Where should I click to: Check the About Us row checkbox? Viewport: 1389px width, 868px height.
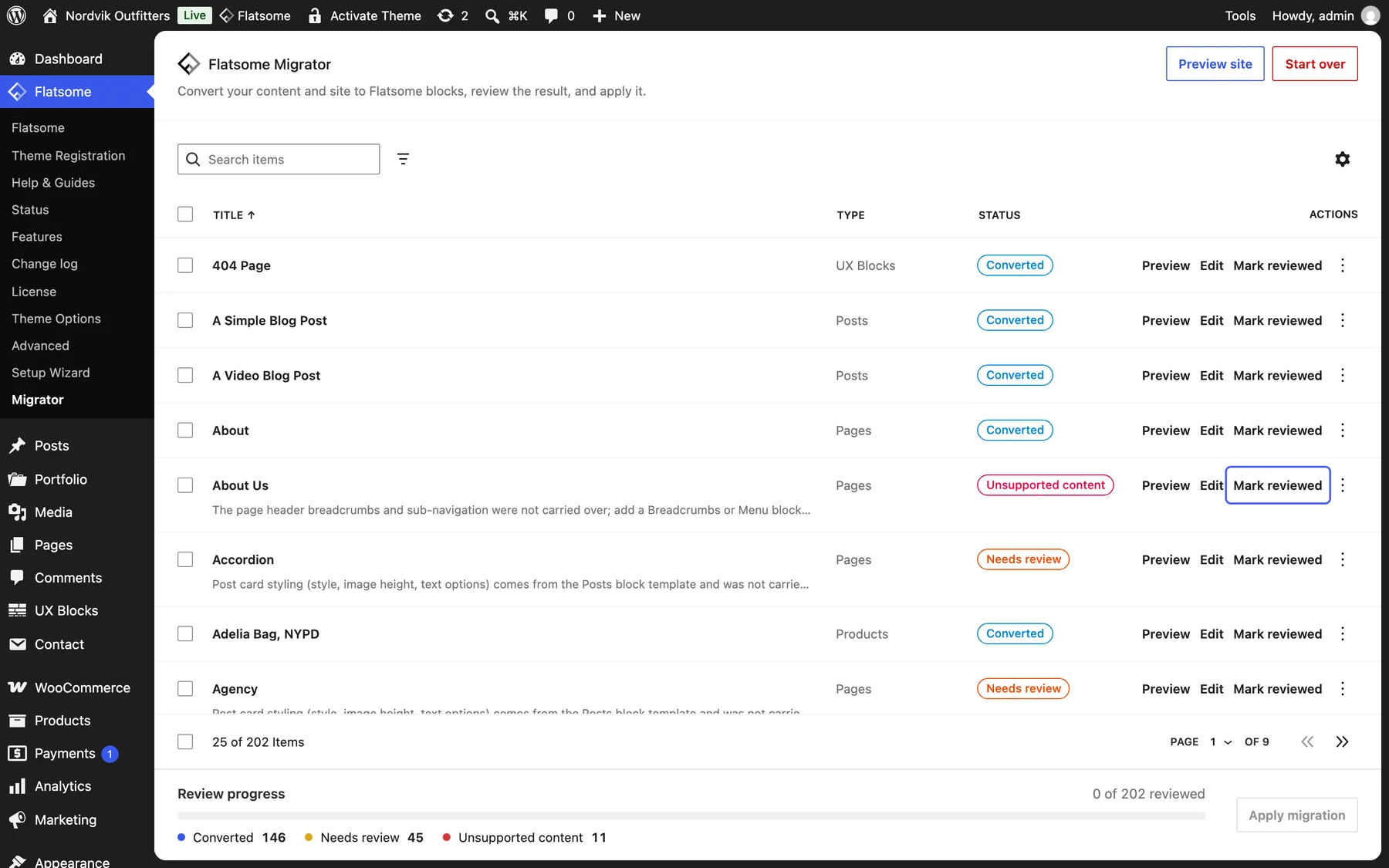click(x=185, y=485)
